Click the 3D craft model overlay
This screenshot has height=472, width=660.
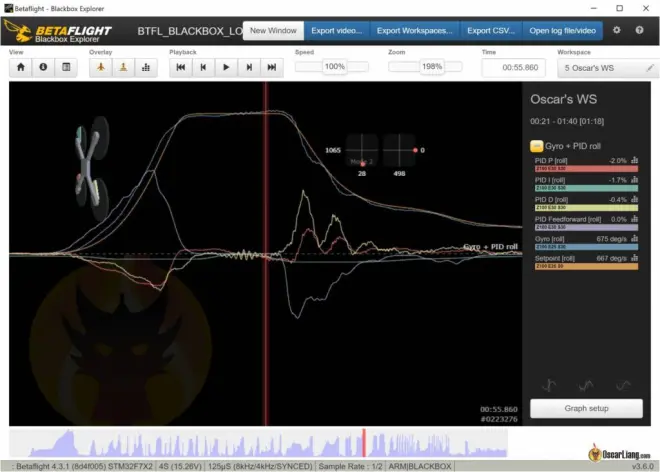point(91,168)
